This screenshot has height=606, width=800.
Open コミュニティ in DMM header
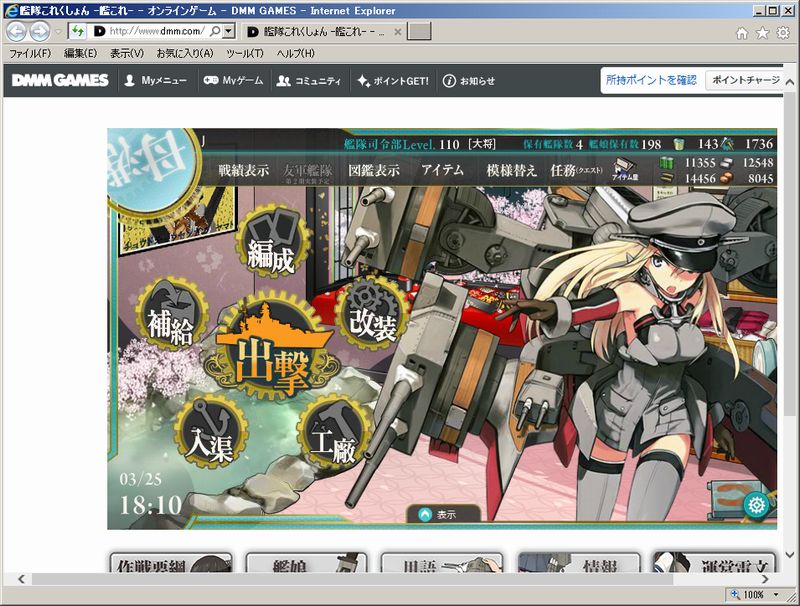click(309, 81)
